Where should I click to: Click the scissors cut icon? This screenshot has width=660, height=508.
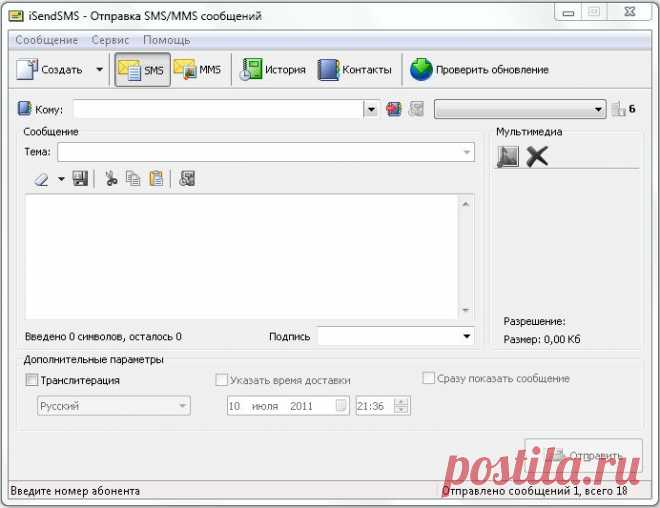click(111, 179)
